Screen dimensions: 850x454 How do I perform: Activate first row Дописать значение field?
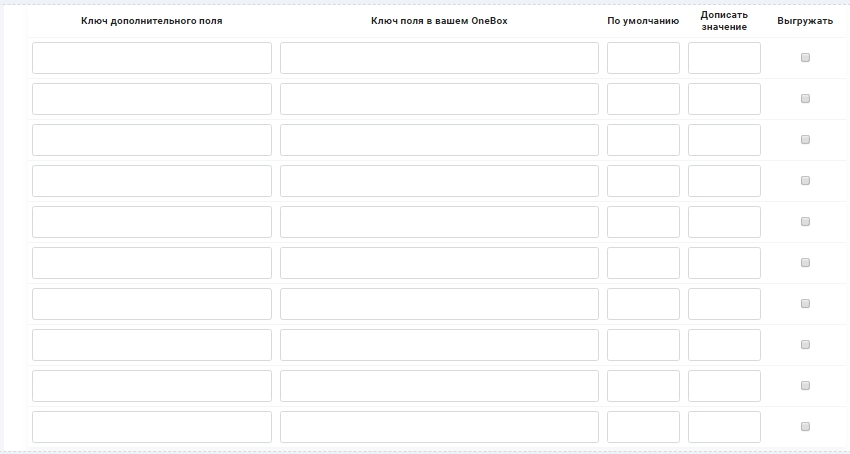click(724, 58)
